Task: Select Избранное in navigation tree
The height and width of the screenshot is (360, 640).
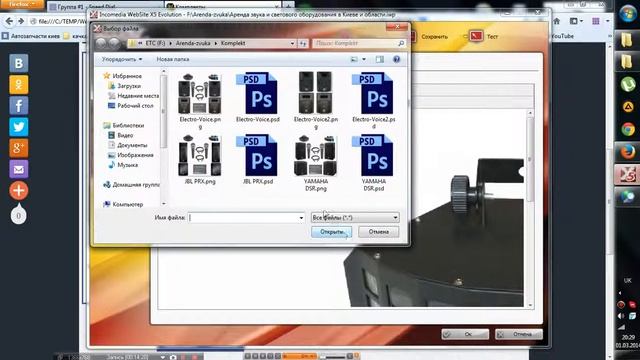Action: point(127,76)
